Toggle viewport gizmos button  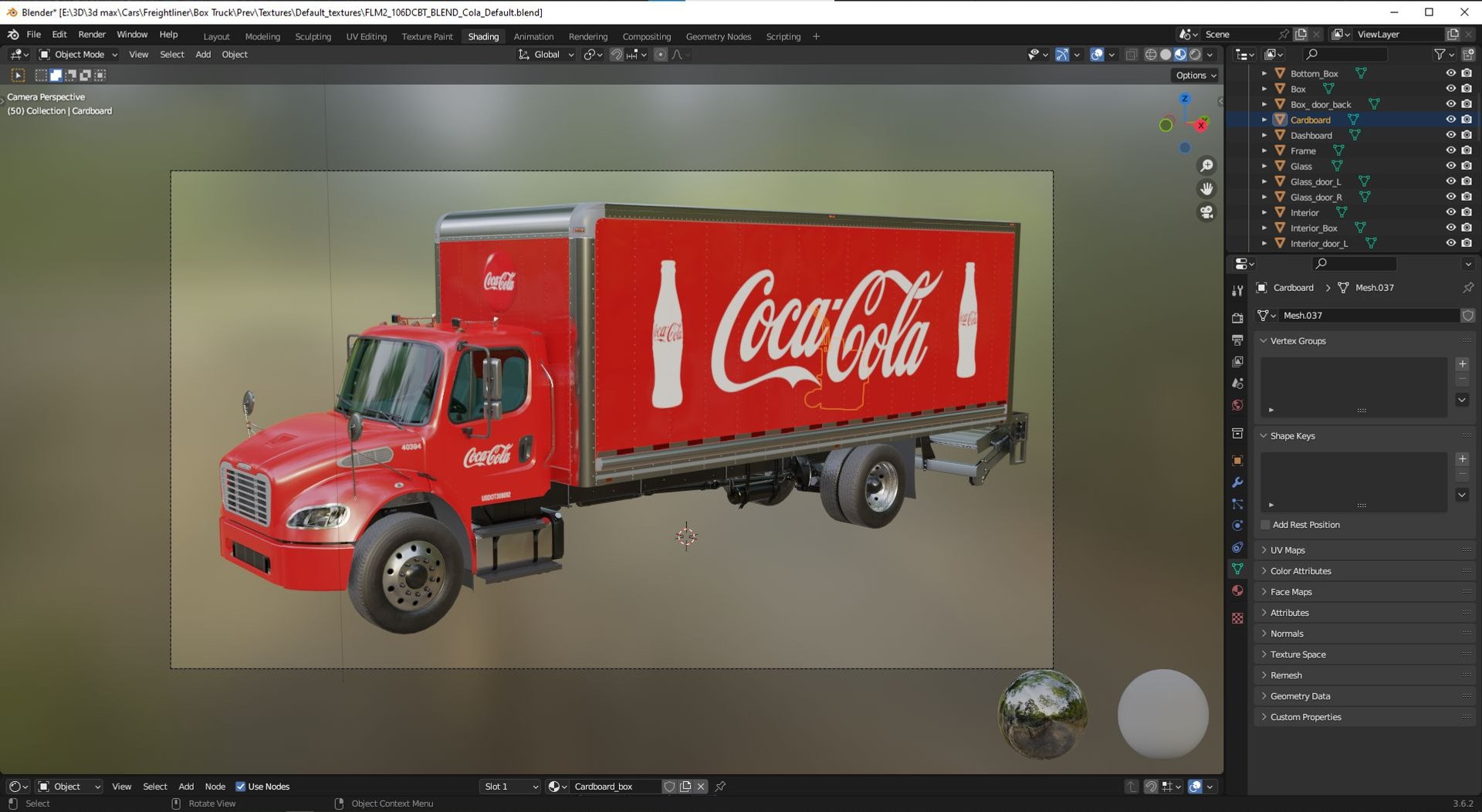click(1063, 55)
